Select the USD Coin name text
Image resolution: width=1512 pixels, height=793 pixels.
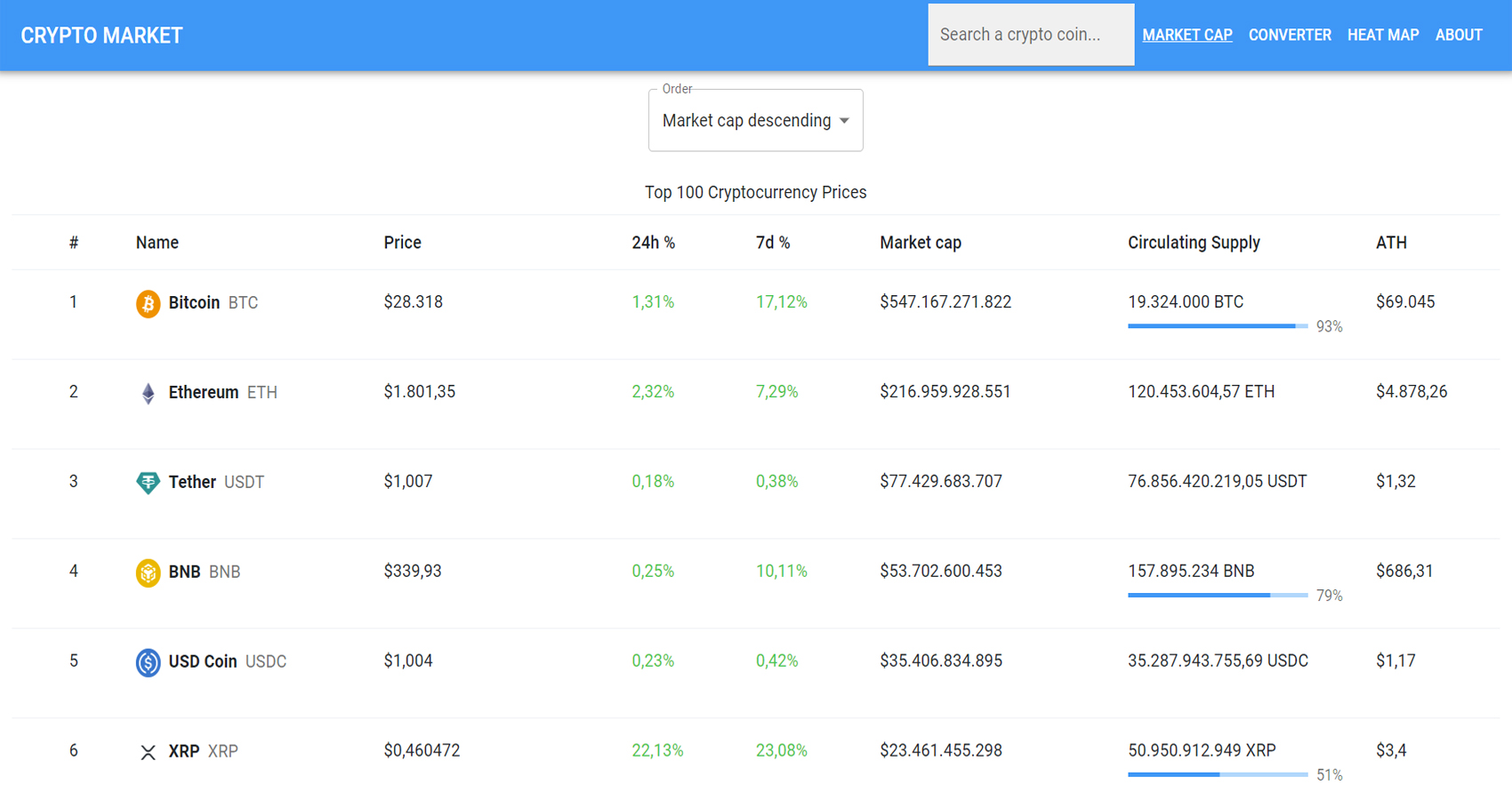pos(203,662)
